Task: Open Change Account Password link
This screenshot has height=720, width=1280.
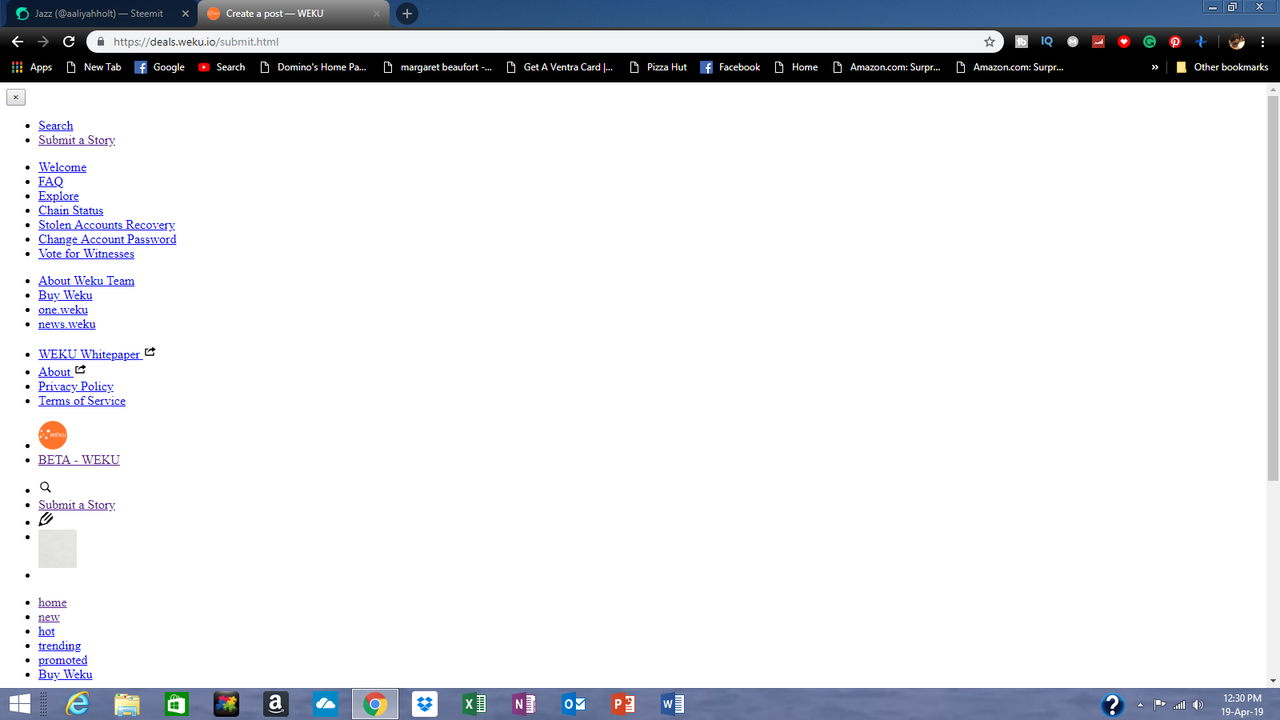Action: 107,239
